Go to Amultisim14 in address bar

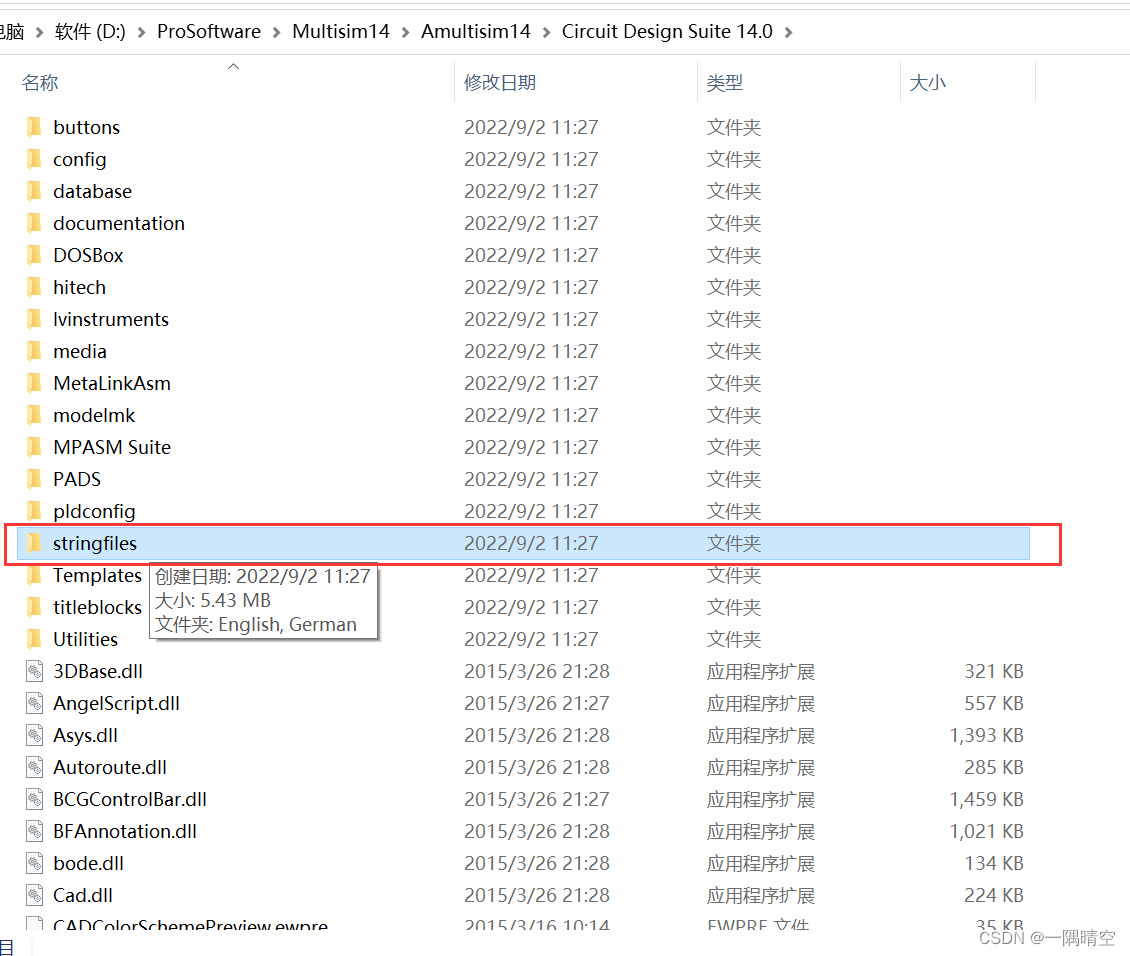coord(476,32)
